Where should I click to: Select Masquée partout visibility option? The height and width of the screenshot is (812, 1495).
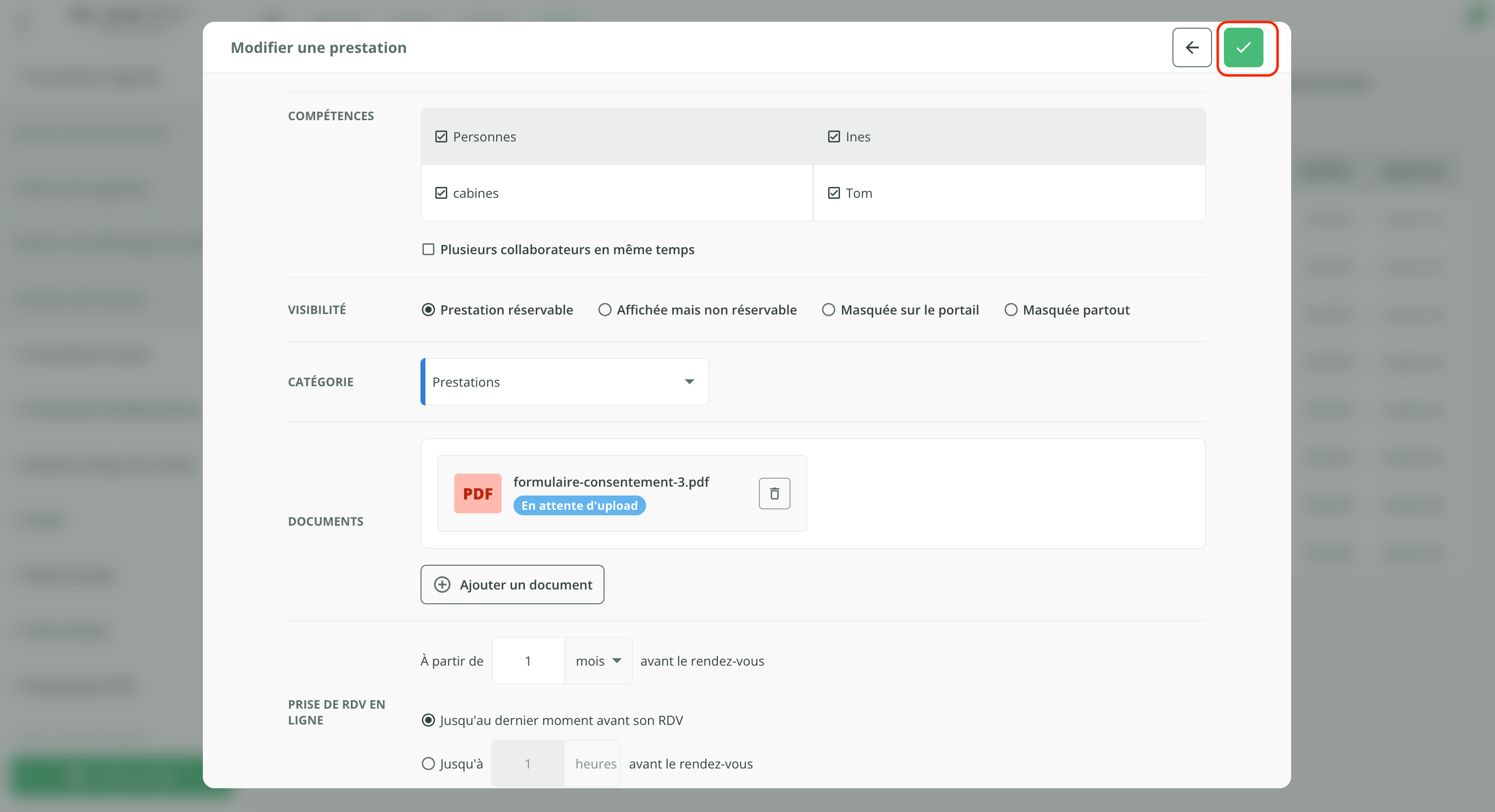pos(1010,310)
